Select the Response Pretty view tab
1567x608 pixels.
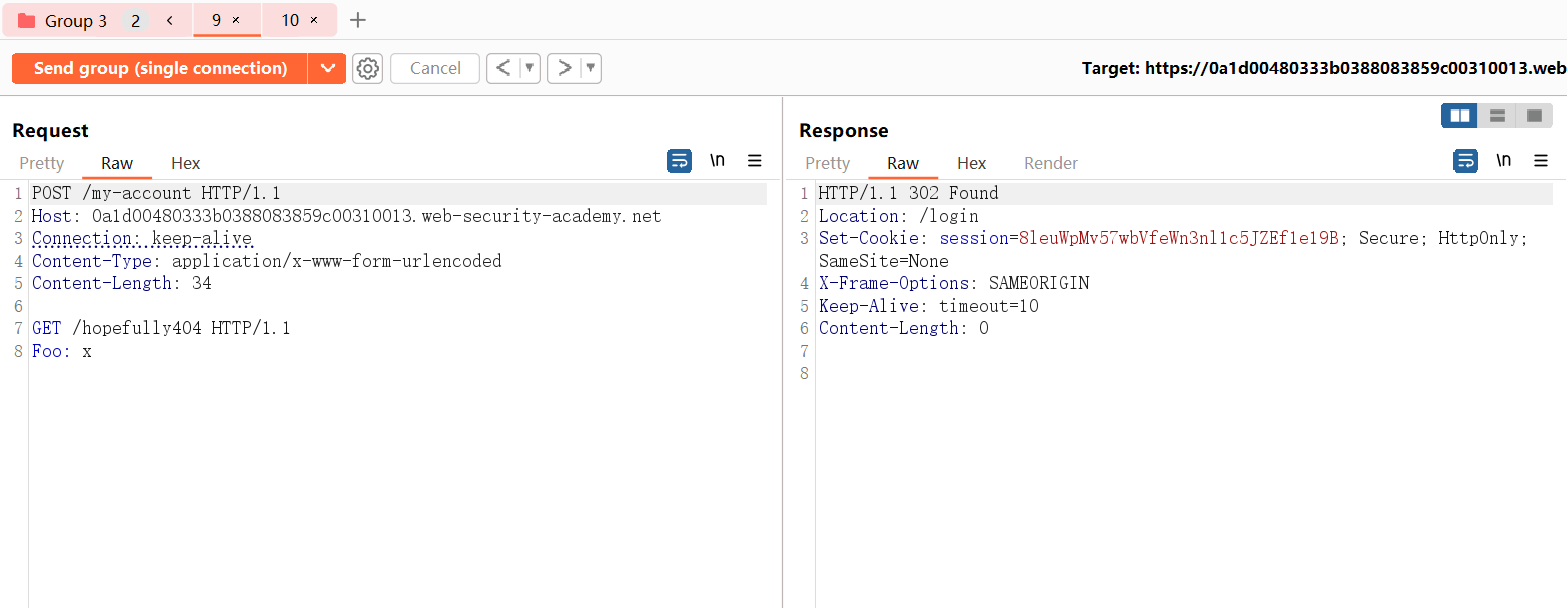827,163
